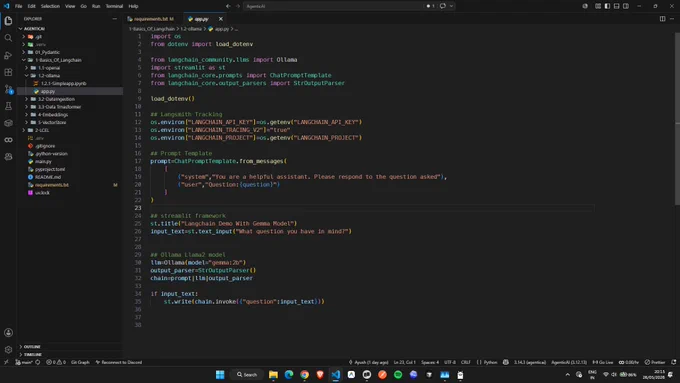This screenshot has width=680, height=383.
Task: Open the Extensions view
Action: (8, 72)
